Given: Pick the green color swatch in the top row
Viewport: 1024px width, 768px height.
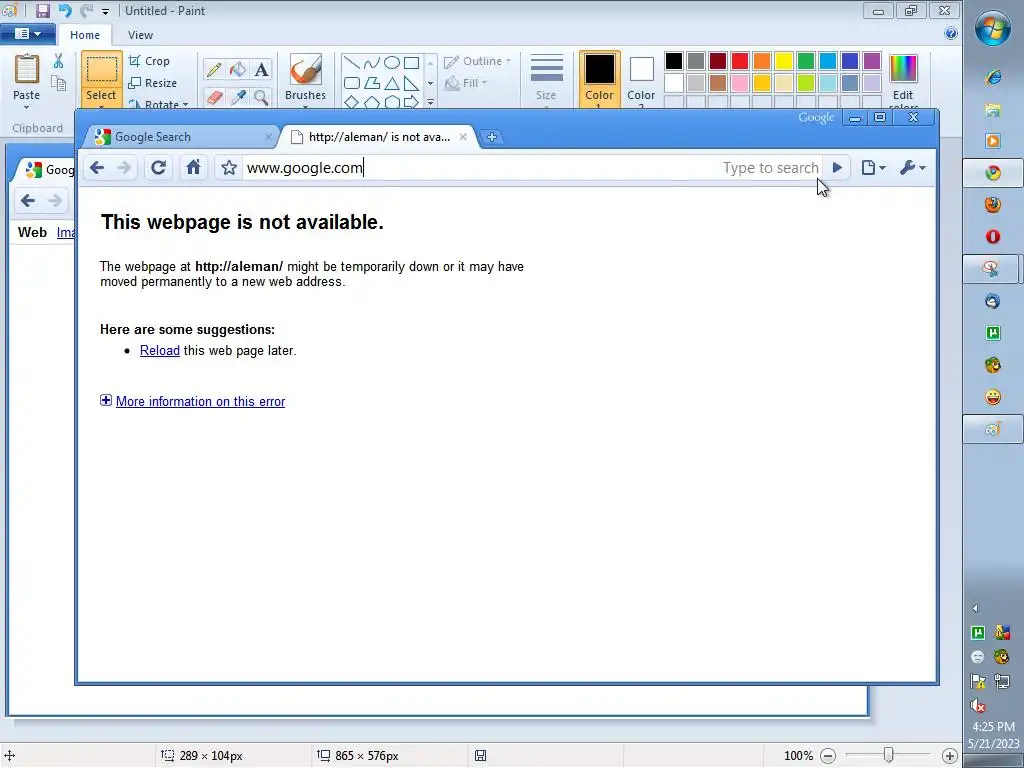Looking at the screenshot, I should coord(806,61).
